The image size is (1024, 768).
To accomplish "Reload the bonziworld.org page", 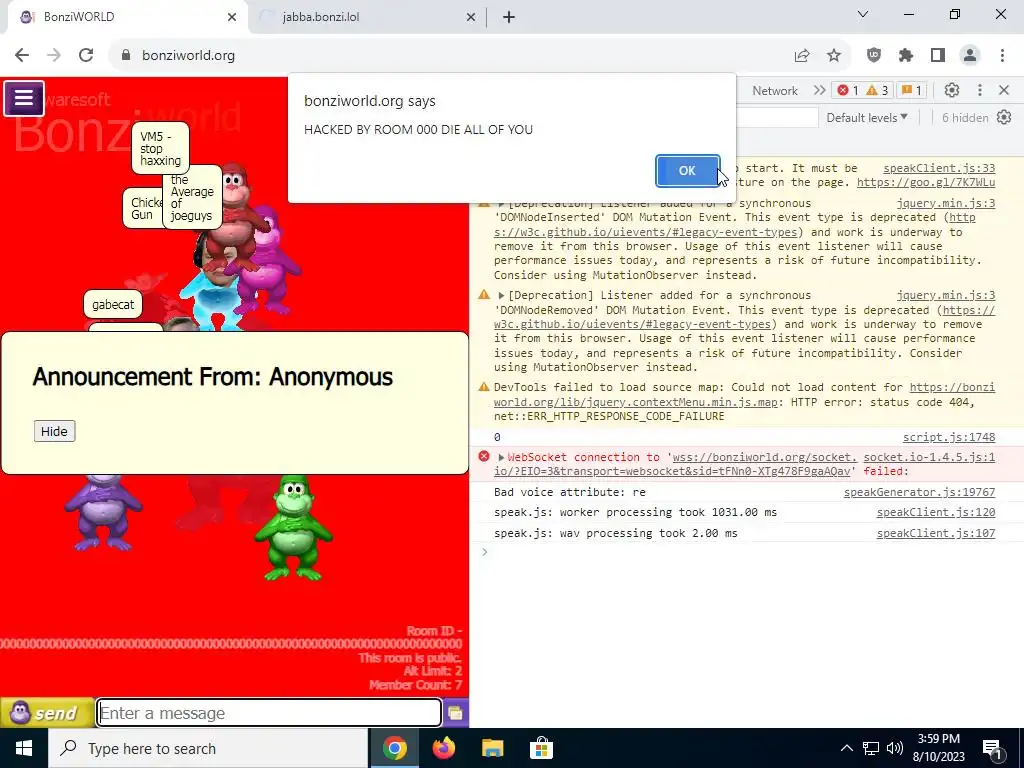I will pyautogui.click(x=86, y=56).
